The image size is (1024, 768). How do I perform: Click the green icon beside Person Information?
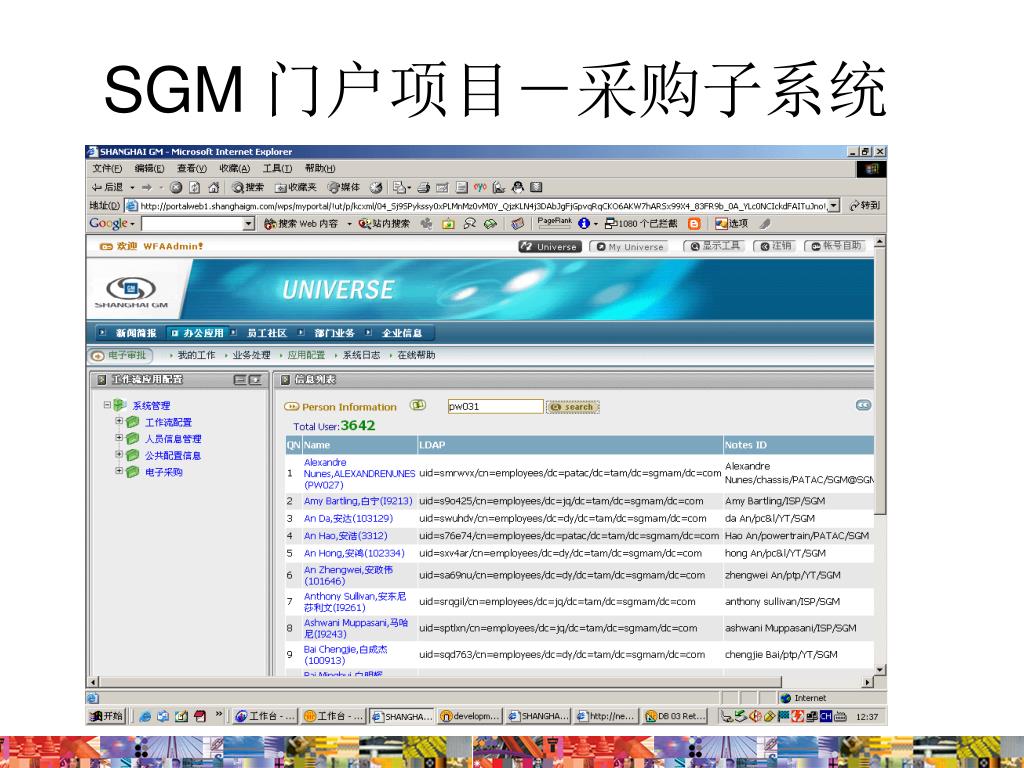click(x=417, y=406)
